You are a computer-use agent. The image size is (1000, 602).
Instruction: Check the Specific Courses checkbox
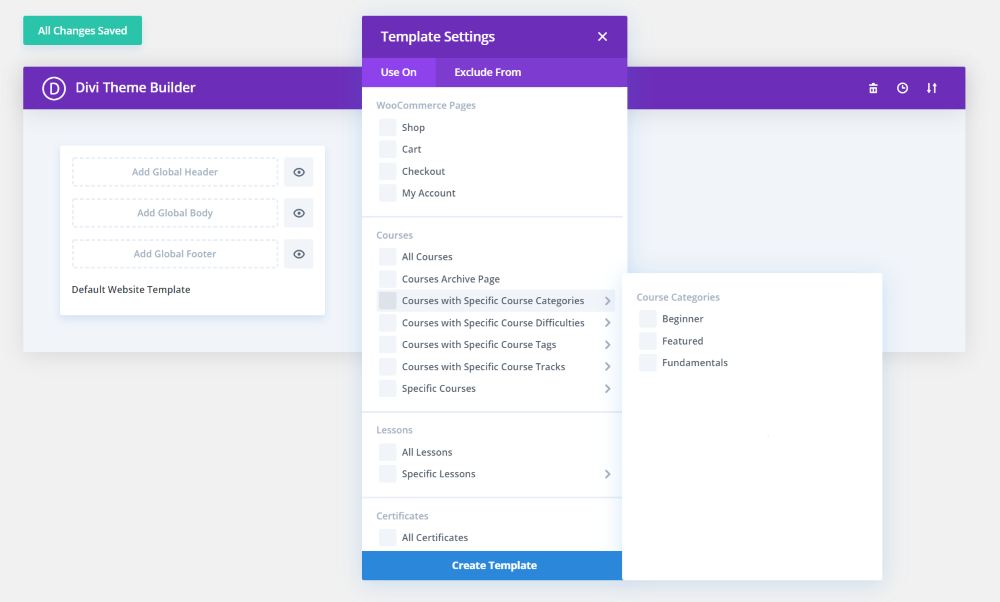[387, 388]
